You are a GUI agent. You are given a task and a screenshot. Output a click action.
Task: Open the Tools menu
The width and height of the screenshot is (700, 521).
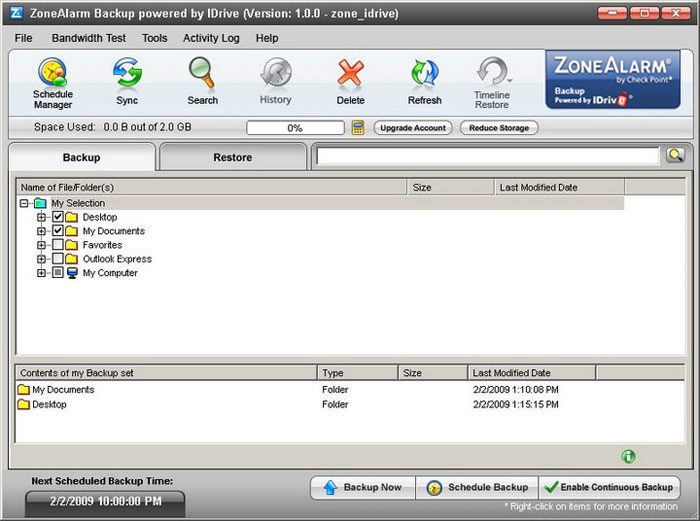point(154,38)
